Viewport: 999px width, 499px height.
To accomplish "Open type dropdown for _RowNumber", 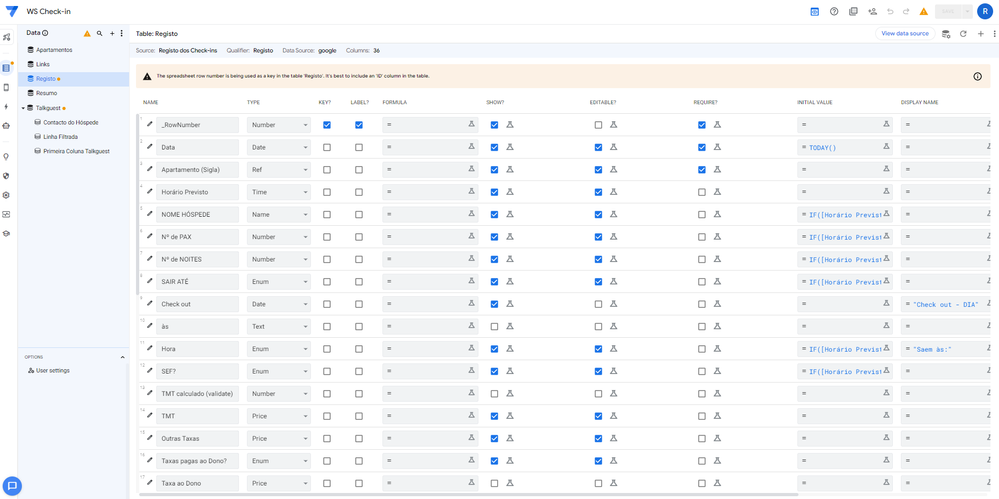I will pos(278,125).
